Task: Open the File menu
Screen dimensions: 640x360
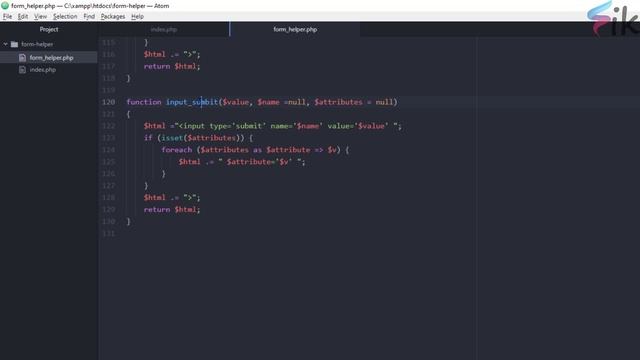Action: click(x=7, y=16)
